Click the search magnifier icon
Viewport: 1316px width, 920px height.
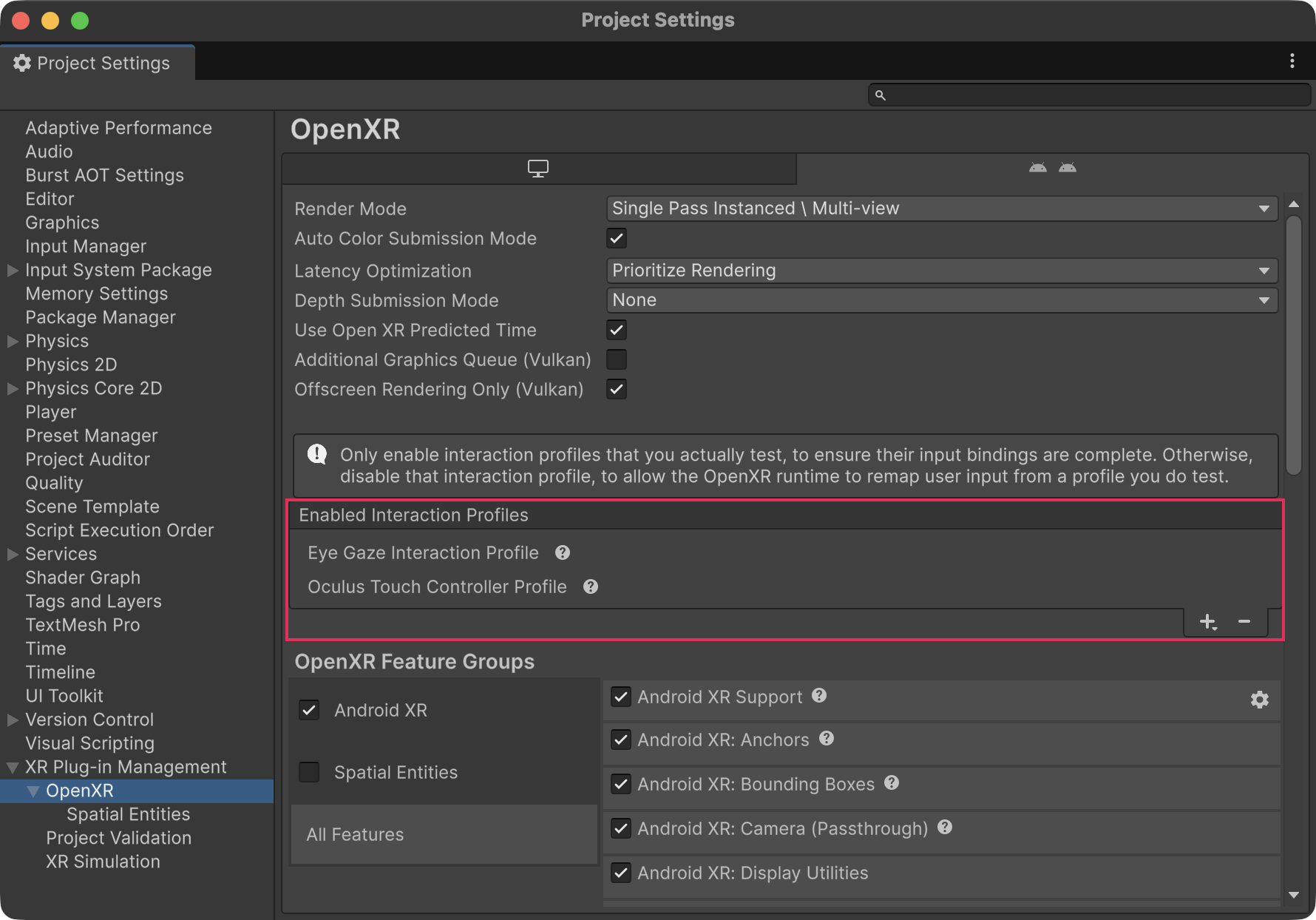[x=880, y=95]
